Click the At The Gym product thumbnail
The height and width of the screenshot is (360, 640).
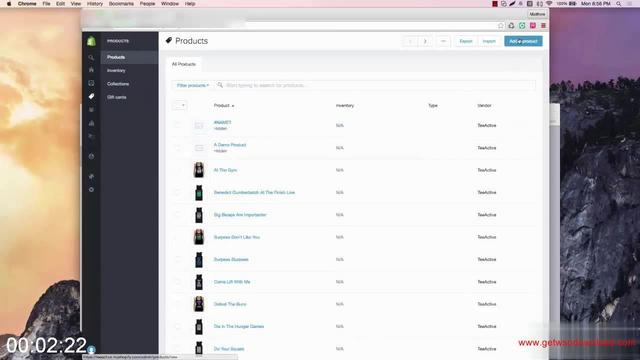pyautogui.click(x=199, y=170)
